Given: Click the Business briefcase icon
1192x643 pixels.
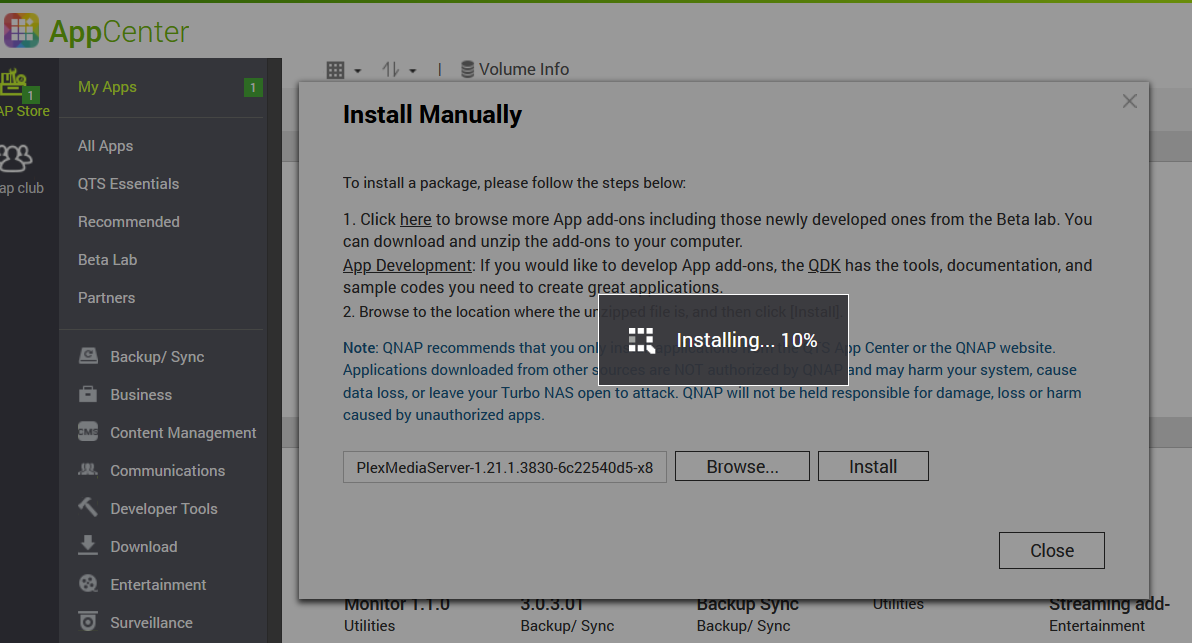Looking at the screenshot, I should (88, 395).
